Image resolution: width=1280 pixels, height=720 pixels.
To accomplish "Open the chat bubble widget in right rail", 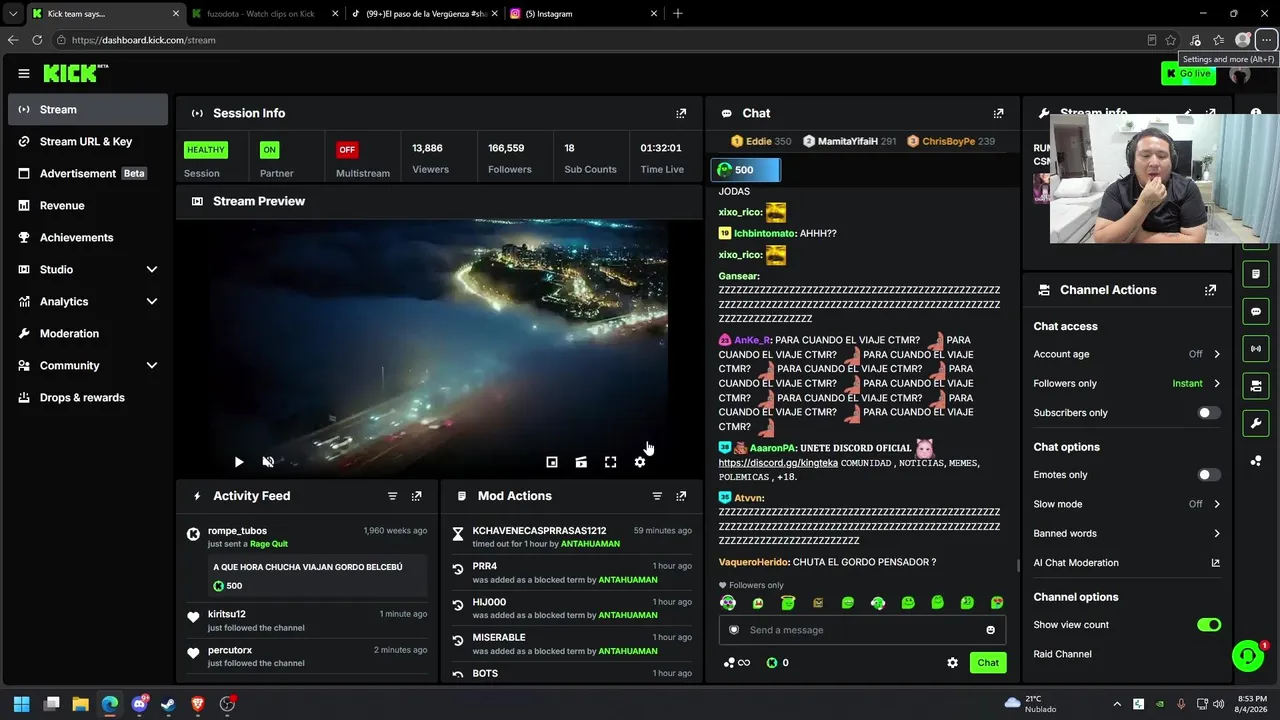I will click(x=1256, y=311).
